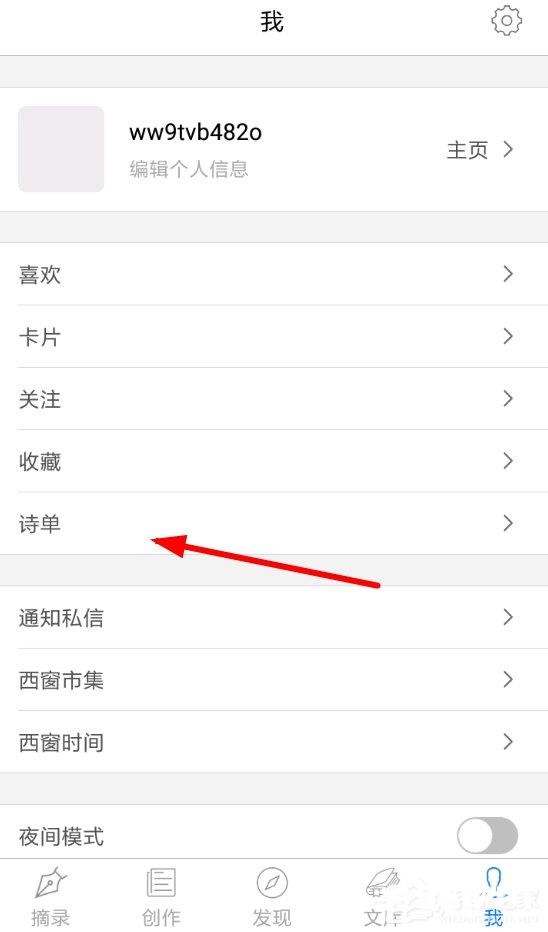Viewport: 548px width, 932px height.
Task: Tap 编辑个人信息 to edit profile
Action: coord(188,169)
